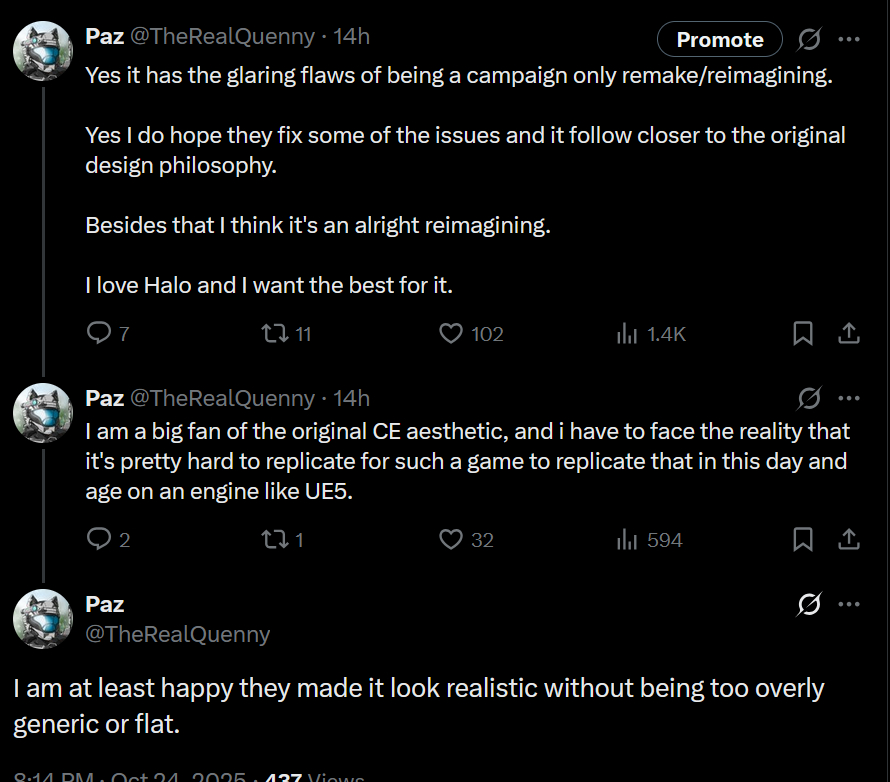Bookmark the second tweet about CE aesthetic

point(802,540)
